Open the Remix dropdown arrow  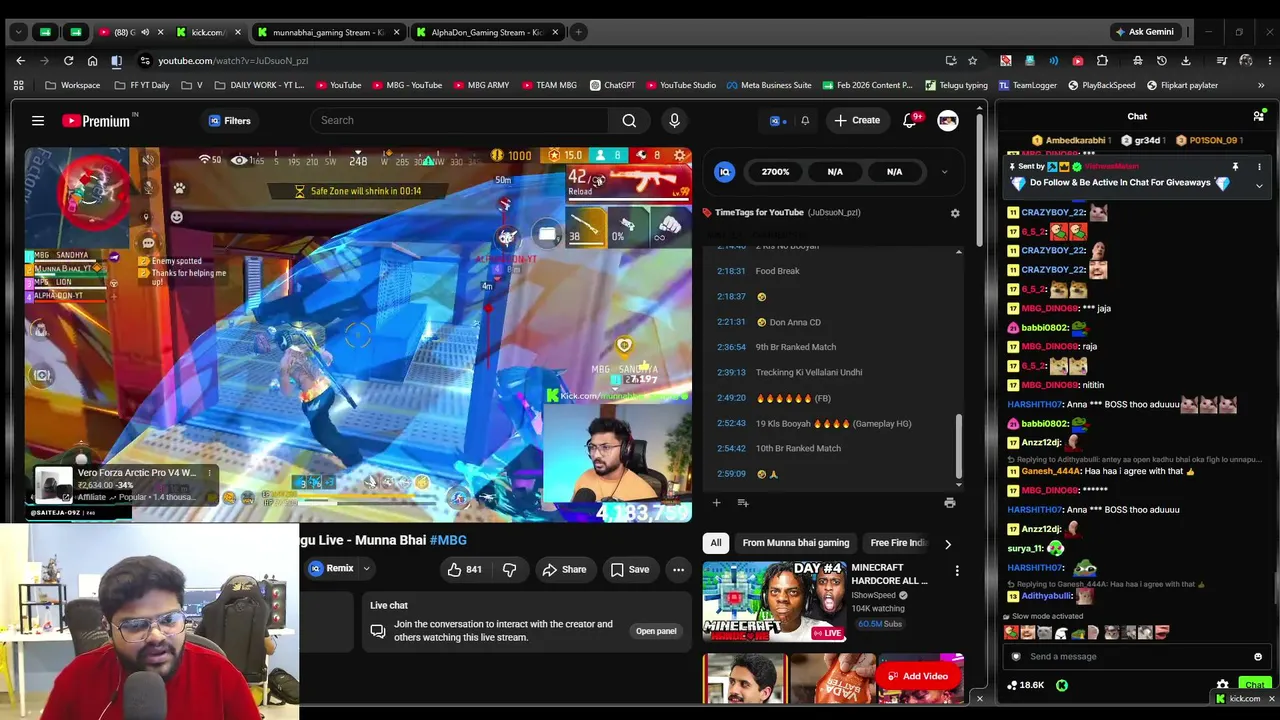coord(366,569)
